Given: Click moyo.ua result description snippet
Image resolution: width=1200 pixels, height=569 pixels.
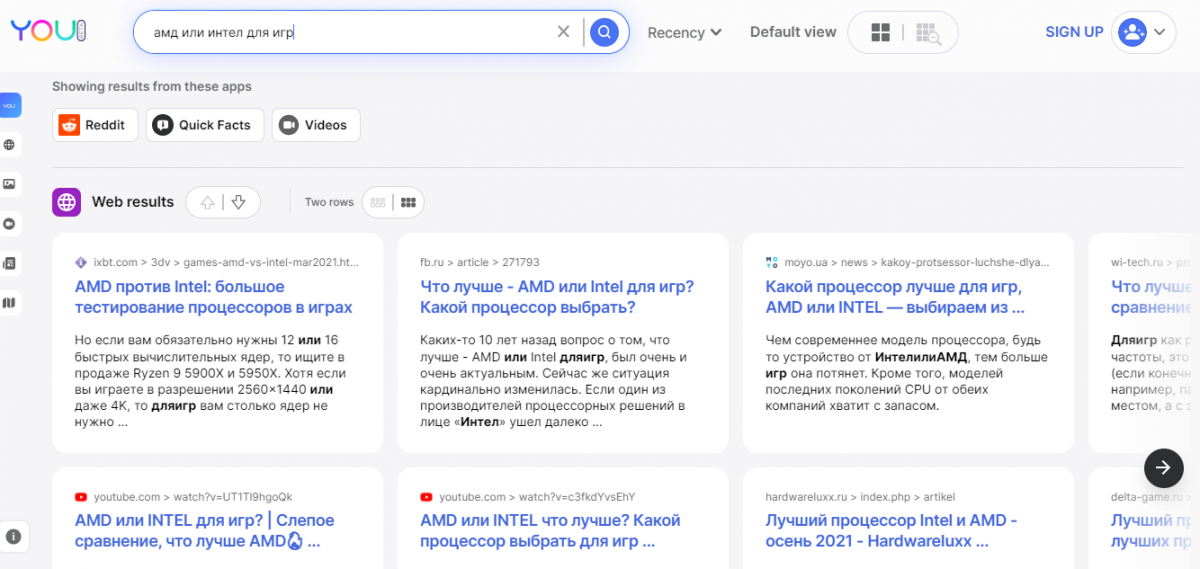Looking at the screenshot, I should click(907, 373).
